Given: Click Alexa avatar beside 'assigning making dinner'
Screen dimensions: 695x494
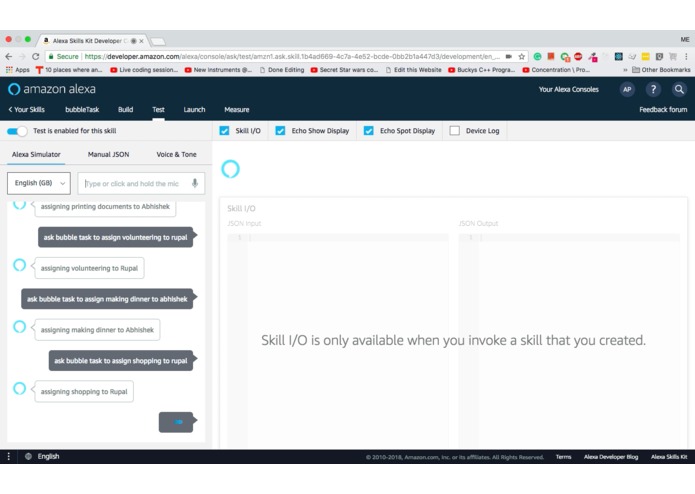Looking at the screenshot, I should [x=20, y=327].
